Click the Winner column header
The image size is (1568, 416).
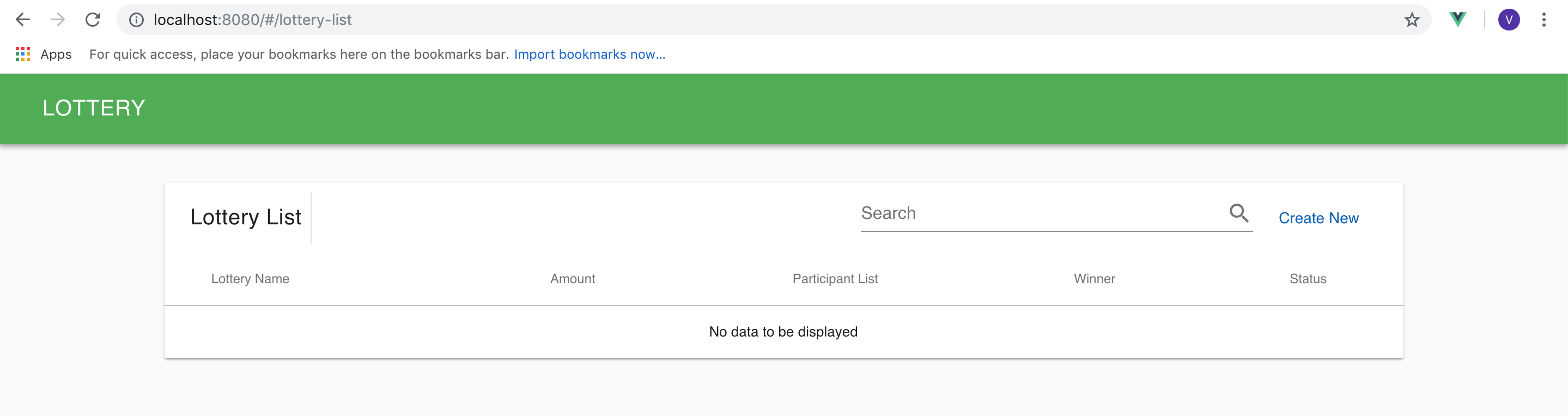point(1094,279)
